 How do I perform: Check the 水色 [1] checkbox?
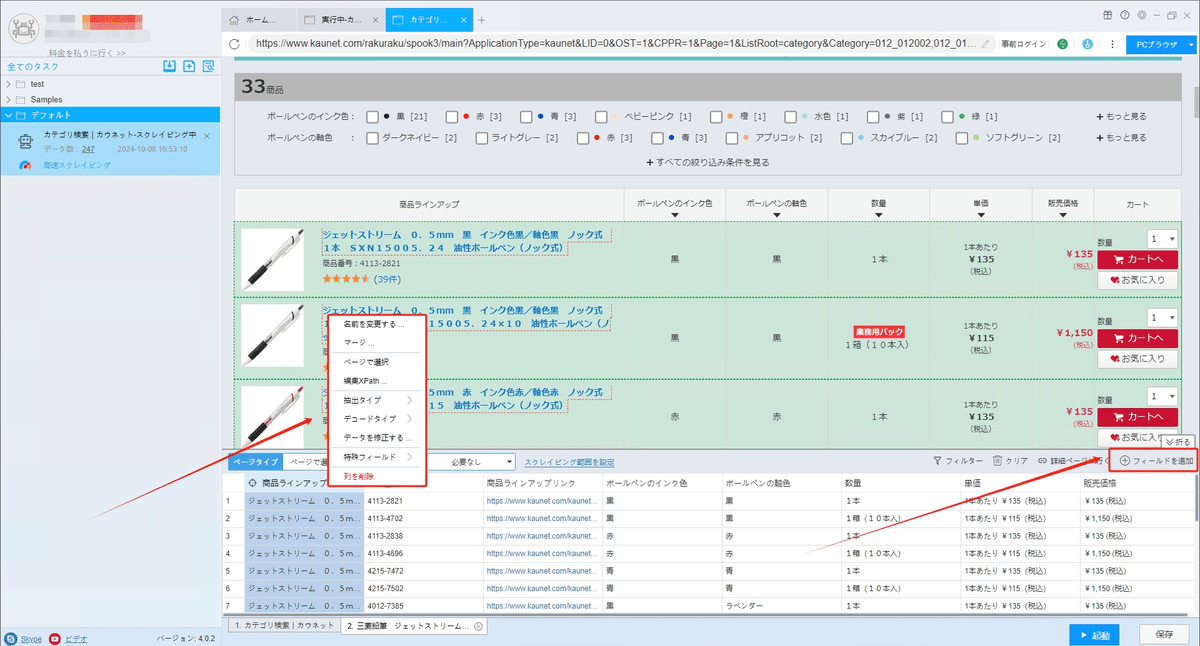point(791,117)
